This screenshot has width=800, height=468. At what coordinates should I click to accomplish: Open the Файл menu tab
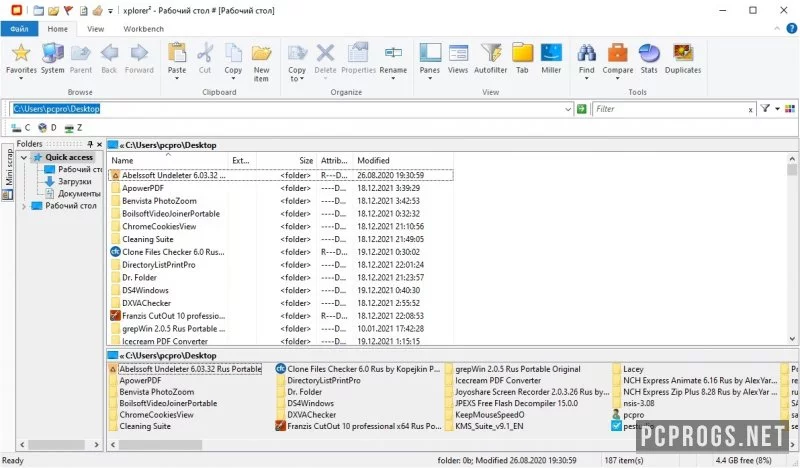pos(19,29)
